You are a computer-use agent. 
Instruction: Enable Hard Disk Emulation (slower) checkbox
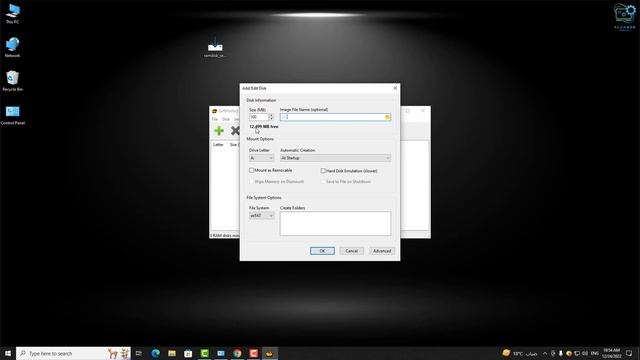[323, 171]
